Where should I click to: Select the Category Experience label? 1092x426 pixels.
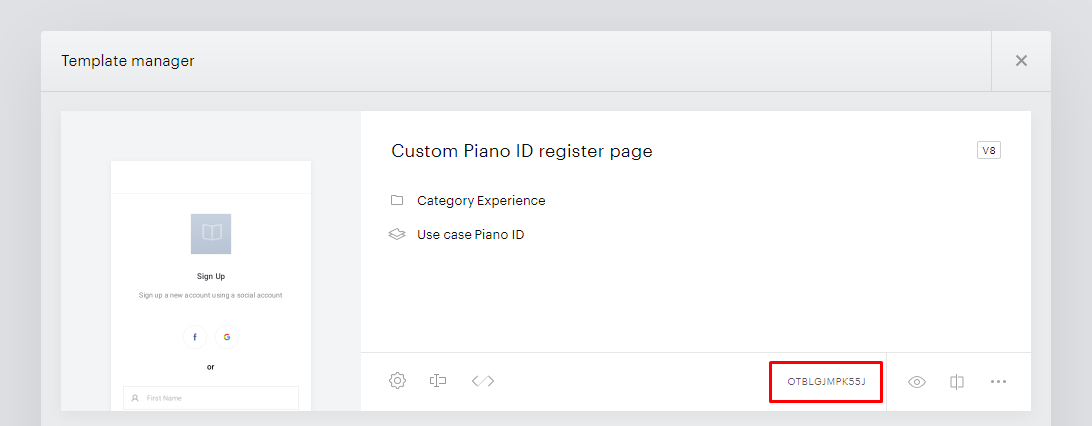481,200
